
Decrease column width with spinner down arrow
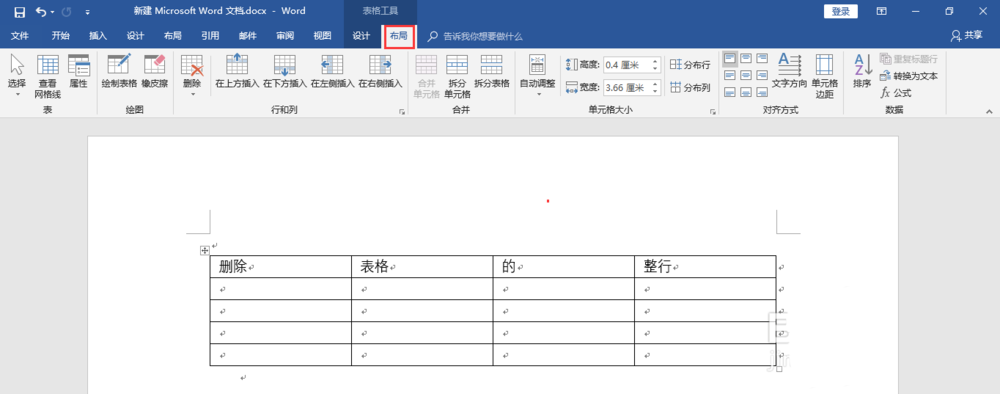[x=655, y=91]
